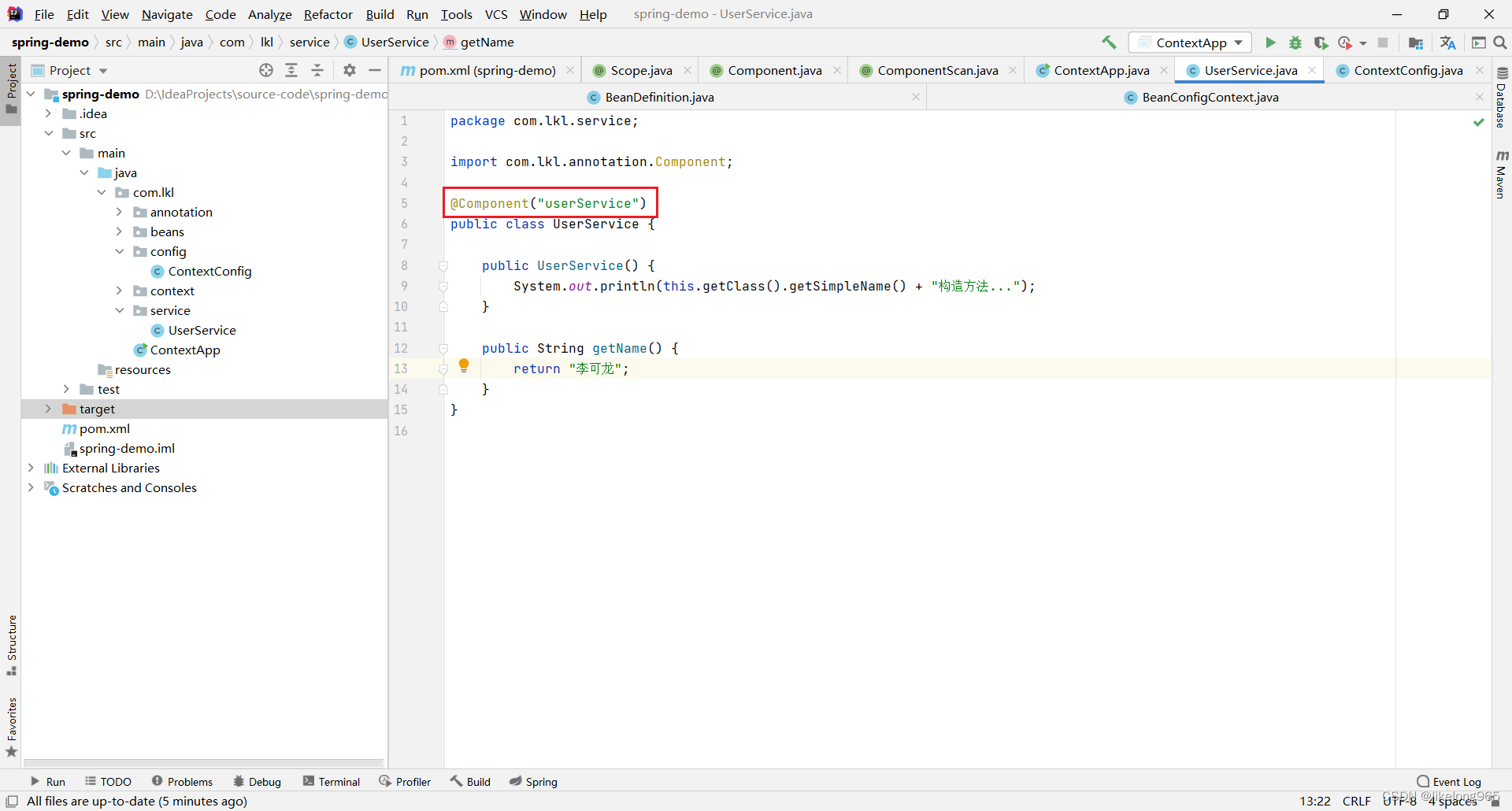Click the getName breadcrumb in navigation bar
The height and width of the screenshot is (811, 1512).
[x=487, y=42]
